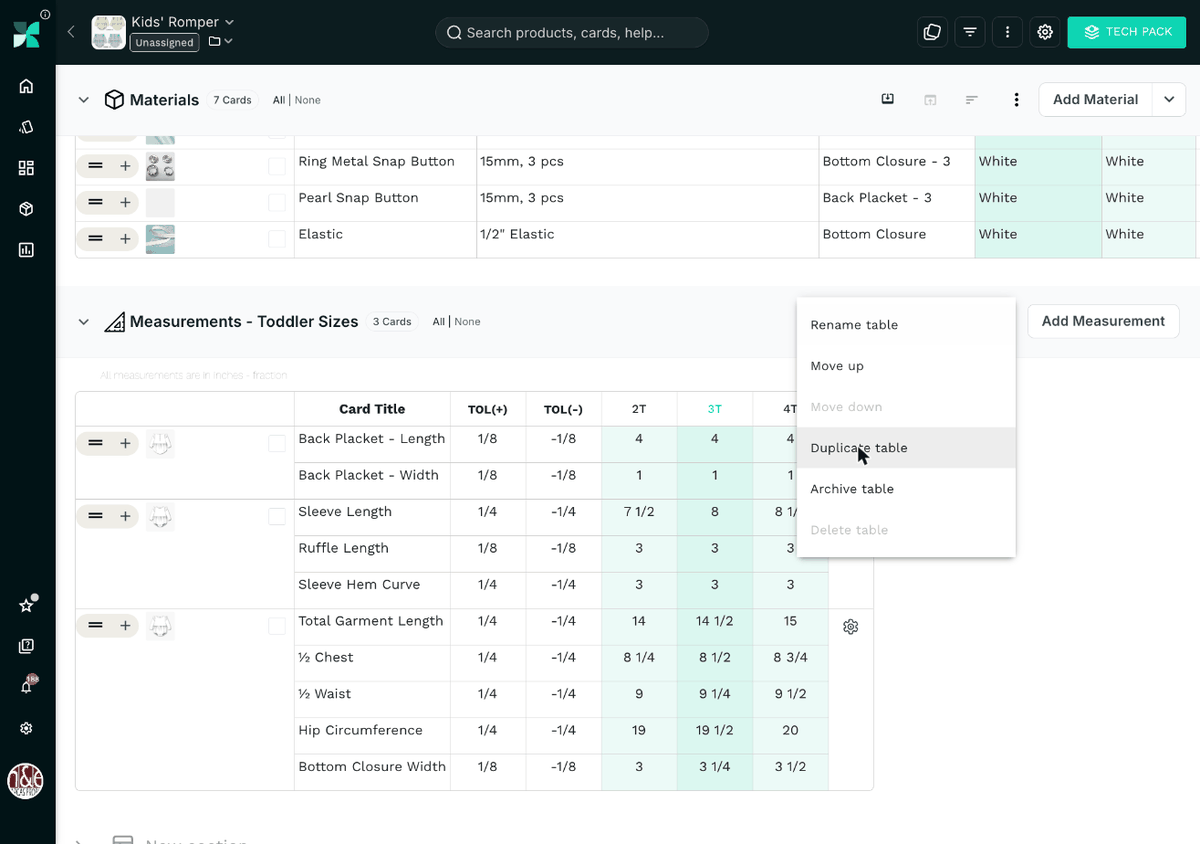Click Ring Metal Snap Button thumbnail
The image size is (1200, 844).
click(x=160, y=166)
